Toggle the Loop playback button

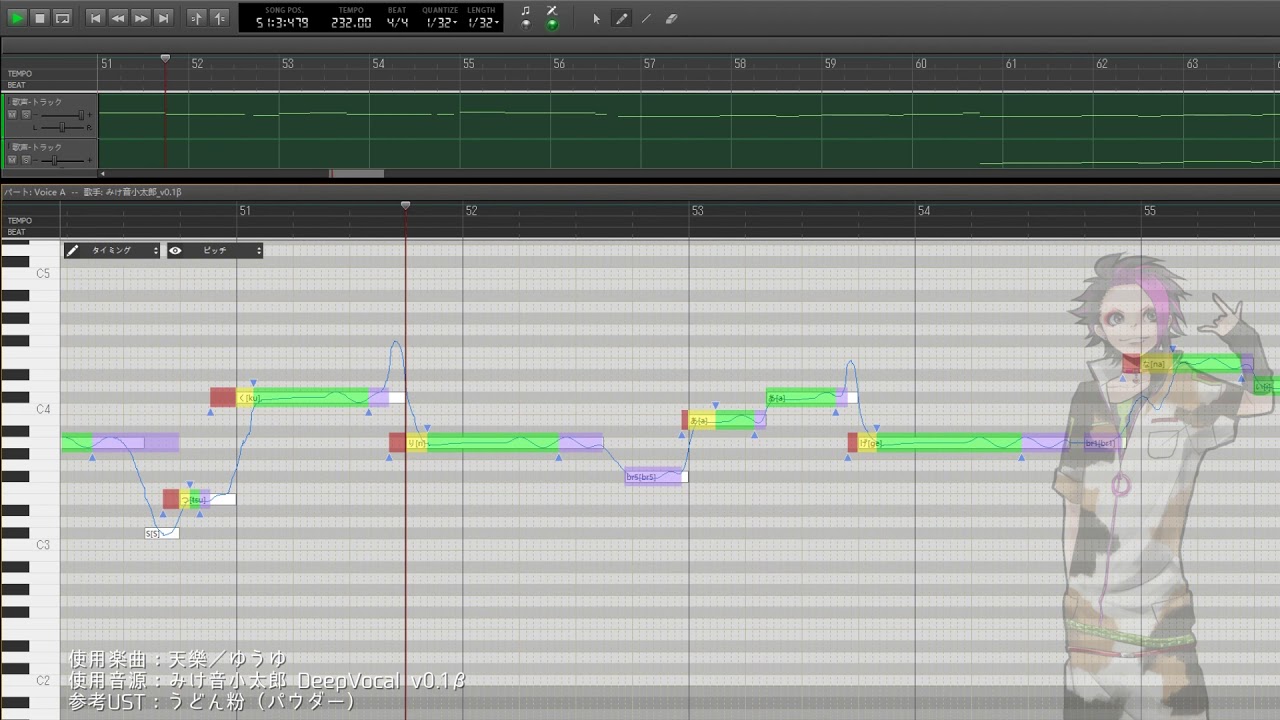[x=63, y=18]
